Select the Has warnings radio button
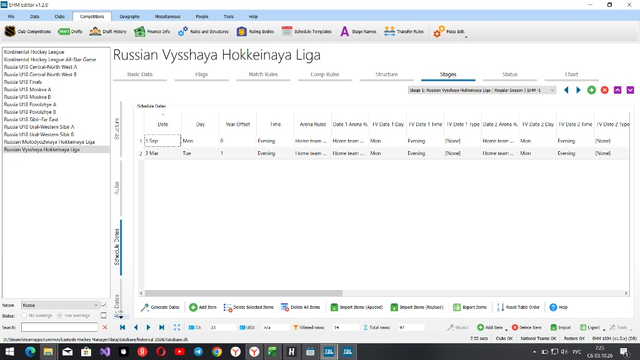This screenshot has width=640, height=360. 60,316
